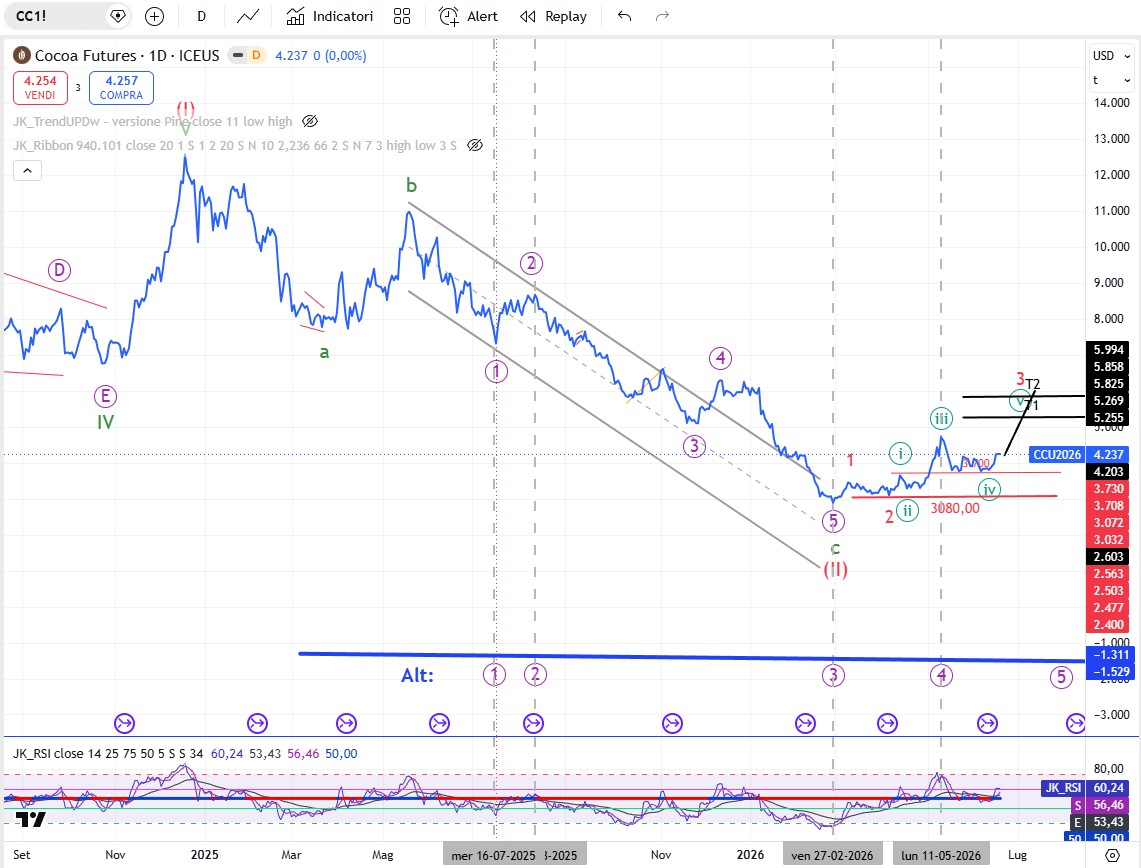Click the diamond icon beside CC1!
Image resolution: width=1141 pixels, height=868 pixels.
pos(117,16)
